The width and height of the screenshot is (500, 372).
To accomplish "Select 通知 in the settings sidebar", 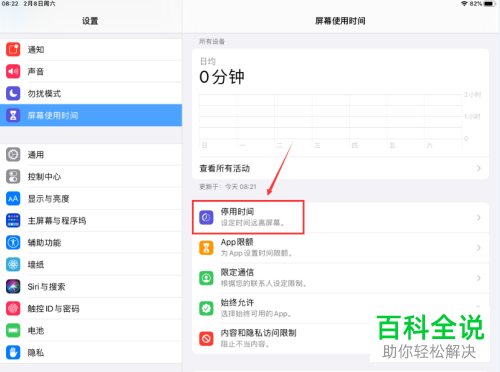I will click(91, 49).
